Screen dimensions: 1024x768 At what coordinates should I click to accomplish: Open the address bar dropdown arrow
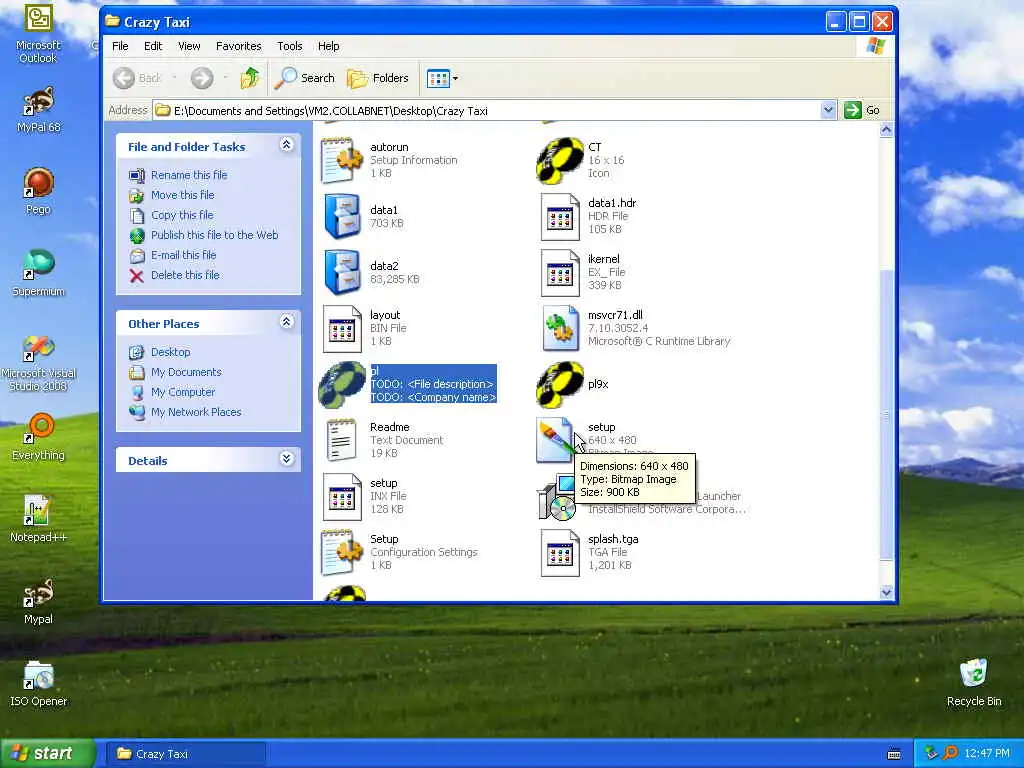tap(828, 110)
